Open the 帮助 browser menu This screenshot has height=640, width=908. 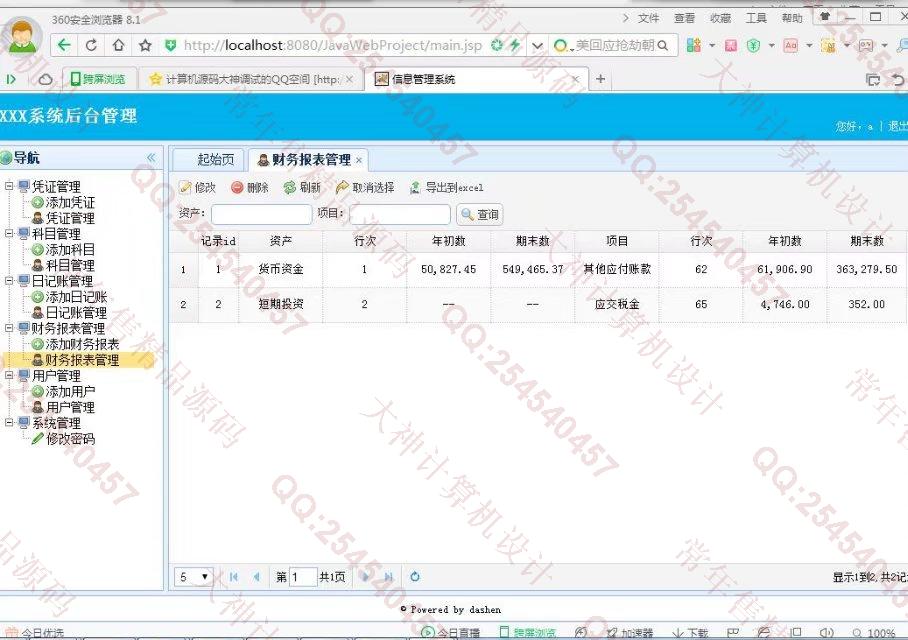point(792,18)
